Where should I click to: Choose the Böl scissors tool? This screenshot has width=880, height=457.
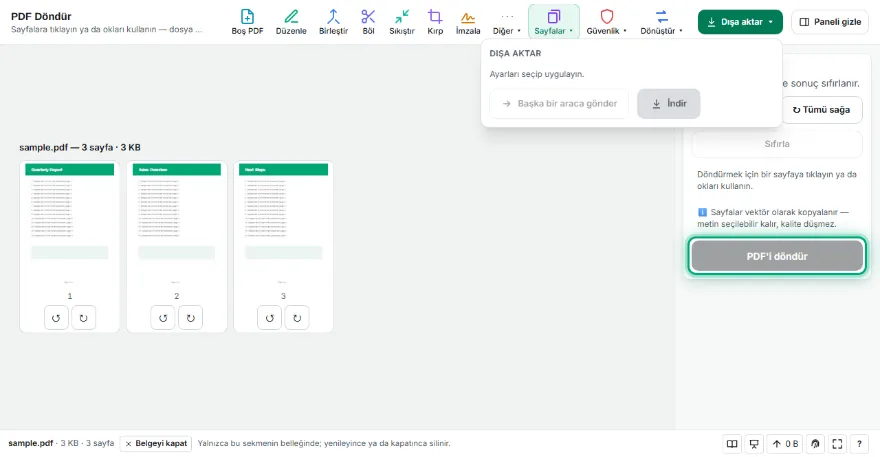click(368, 22)
